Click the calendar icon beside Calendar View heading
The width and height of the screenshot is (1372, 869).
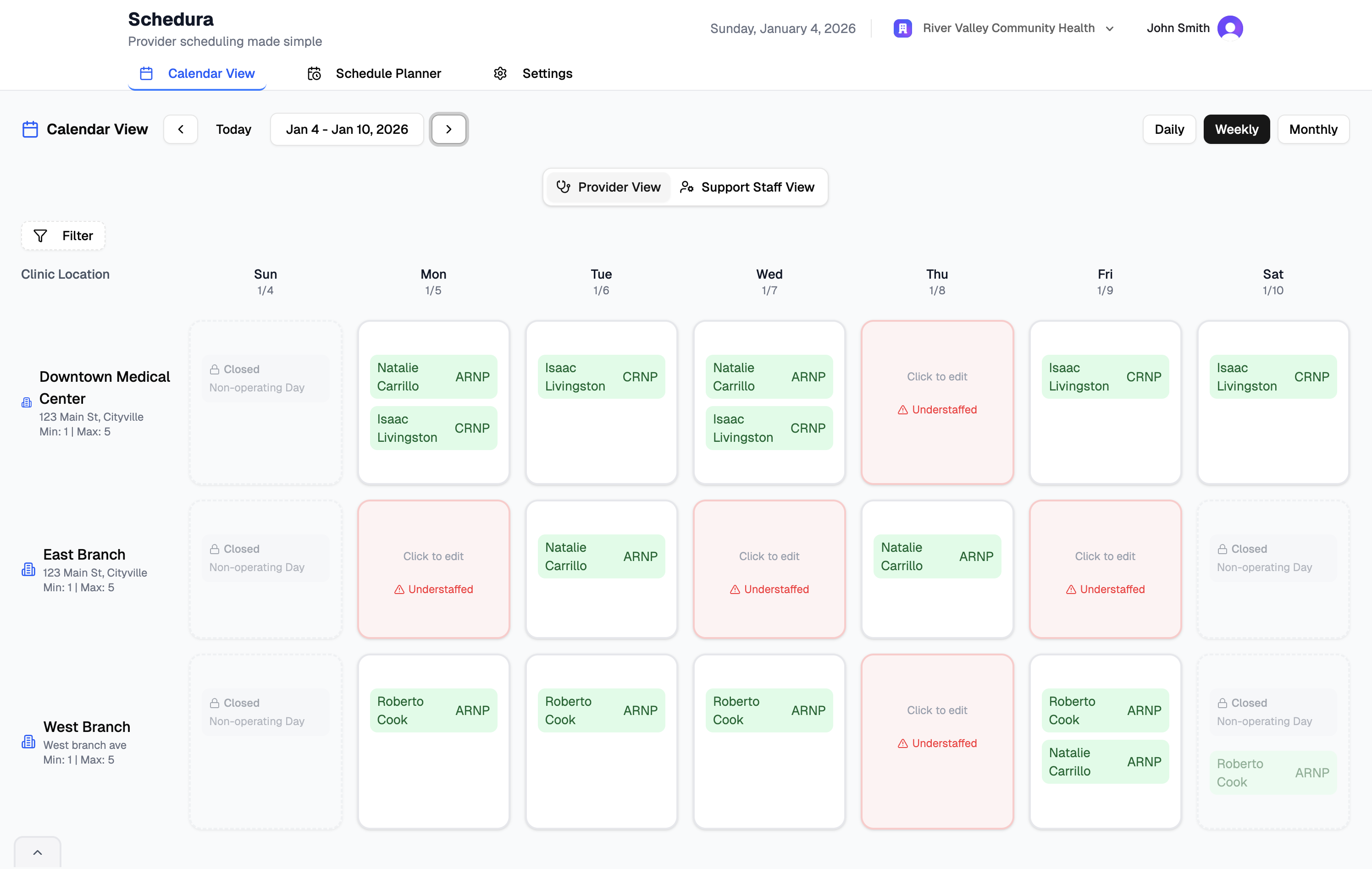point(30,129)
